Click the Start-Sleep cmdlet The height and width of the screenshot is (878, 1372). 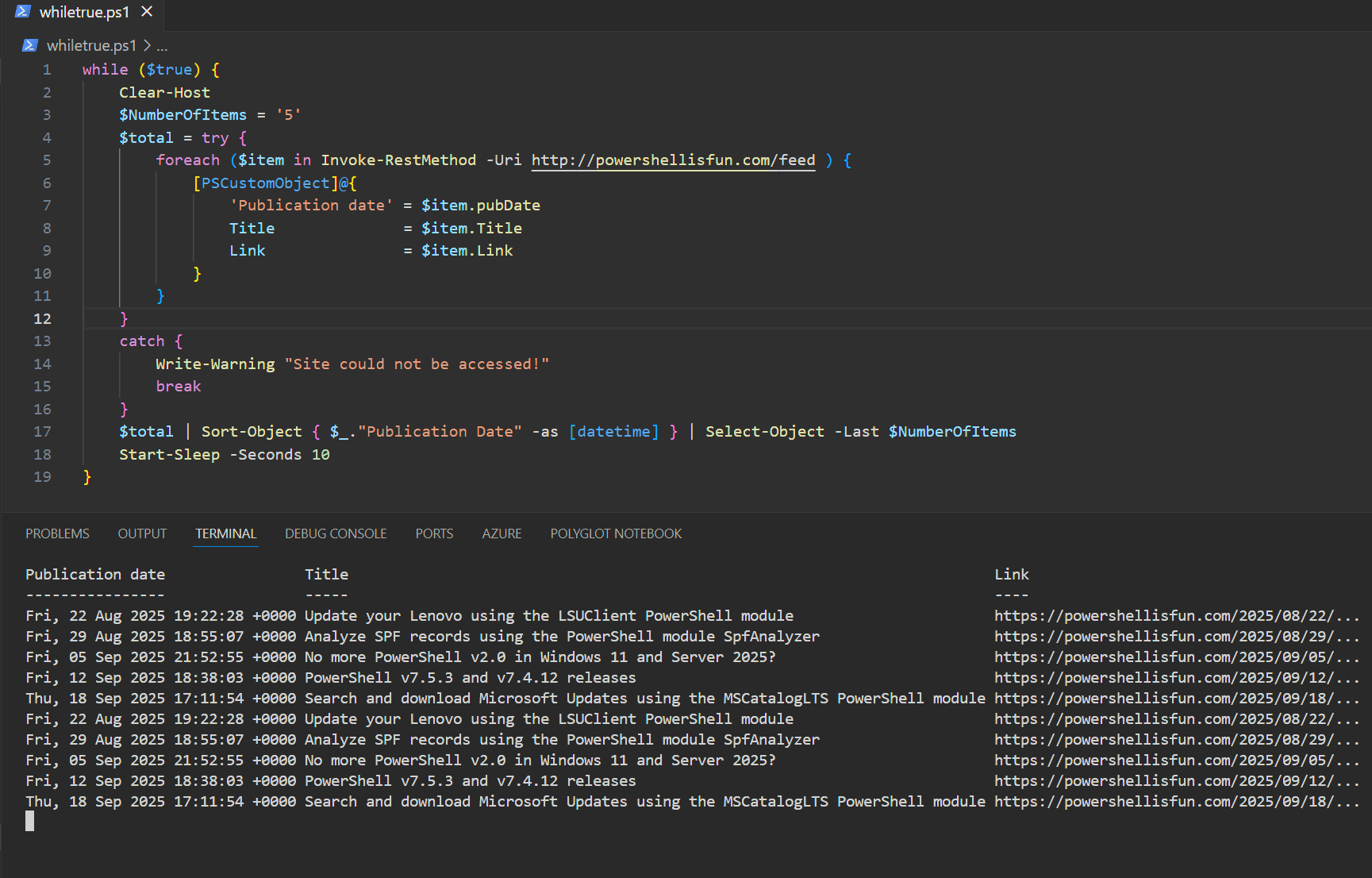(x=169, y=455)
